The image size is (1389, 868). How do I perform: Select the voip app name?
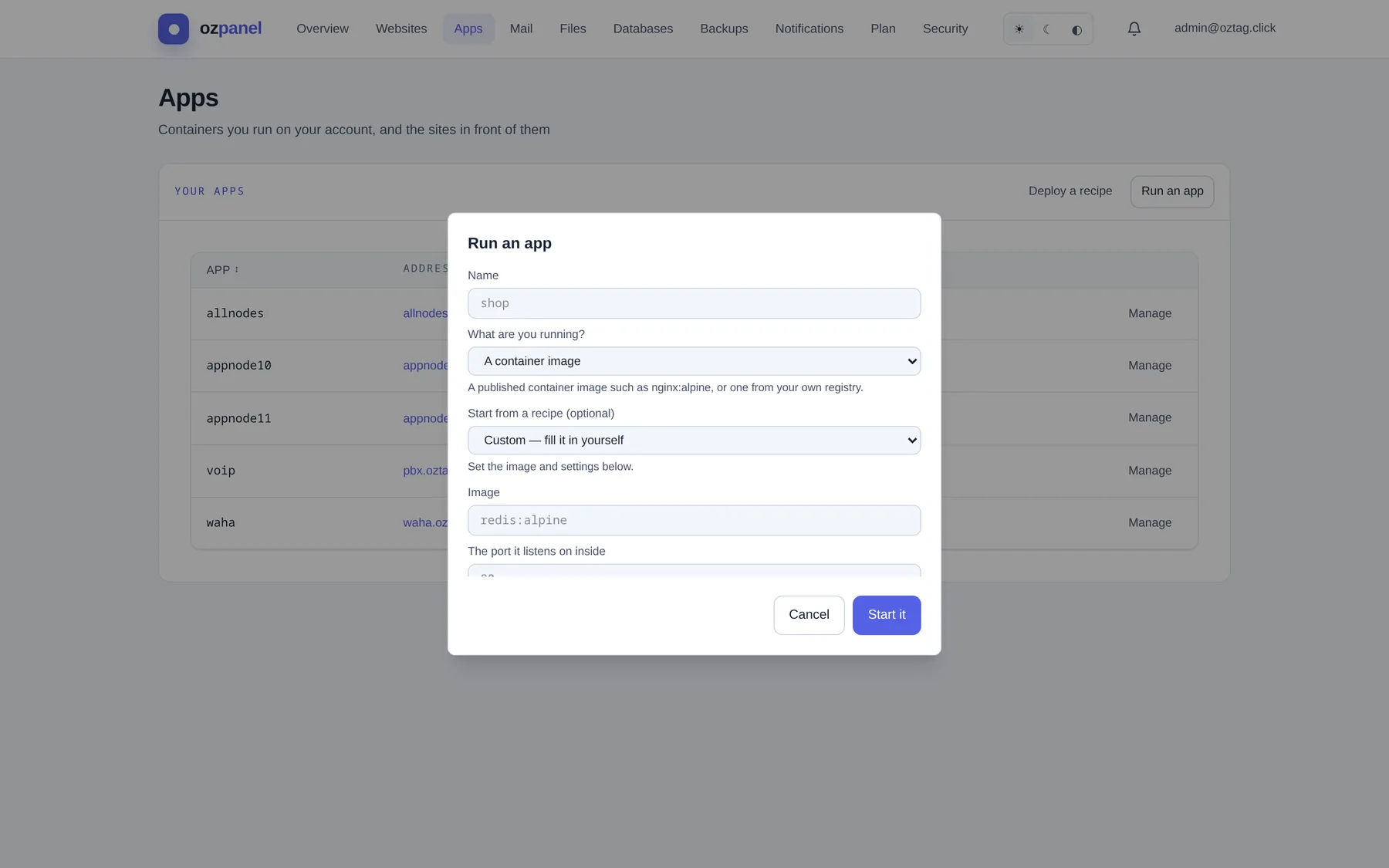coord(221,471)
